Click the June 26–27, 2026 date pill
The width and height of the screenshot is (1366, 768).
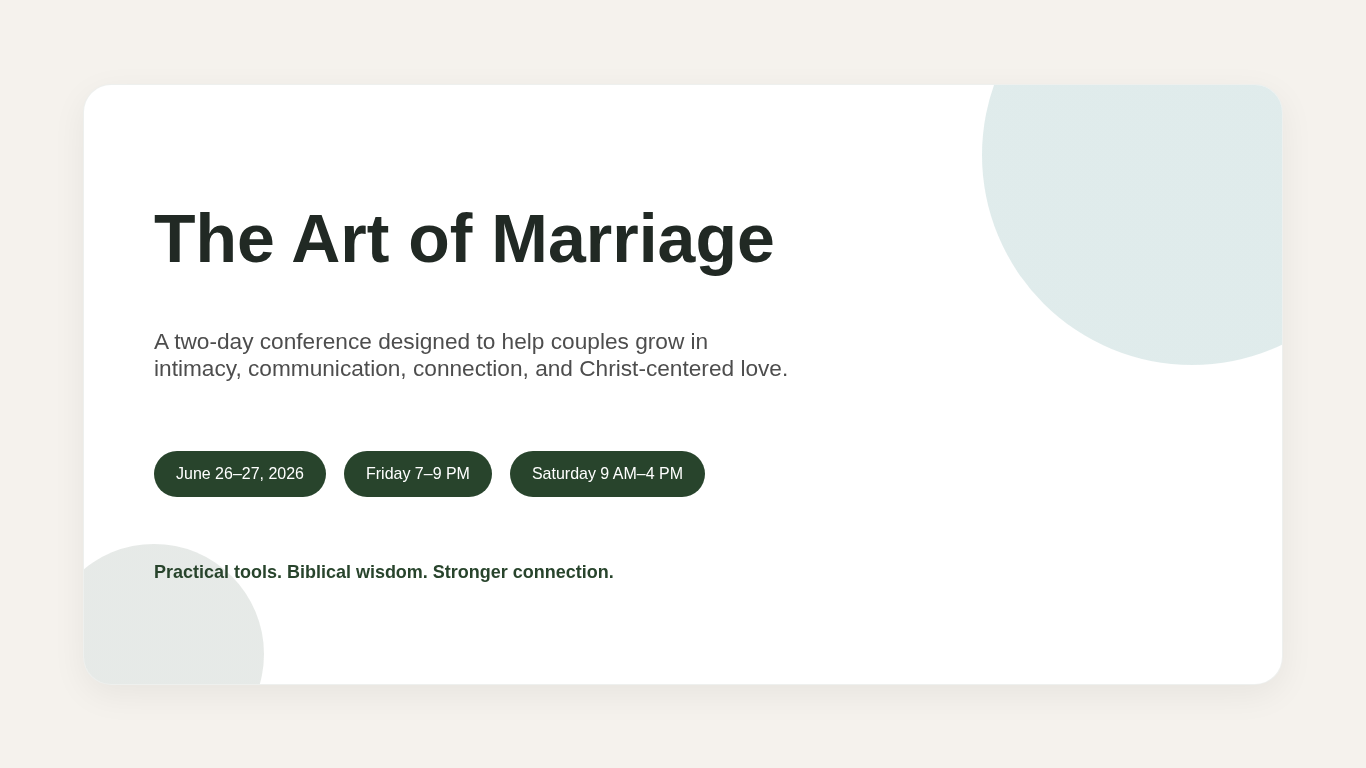point(240,474)
